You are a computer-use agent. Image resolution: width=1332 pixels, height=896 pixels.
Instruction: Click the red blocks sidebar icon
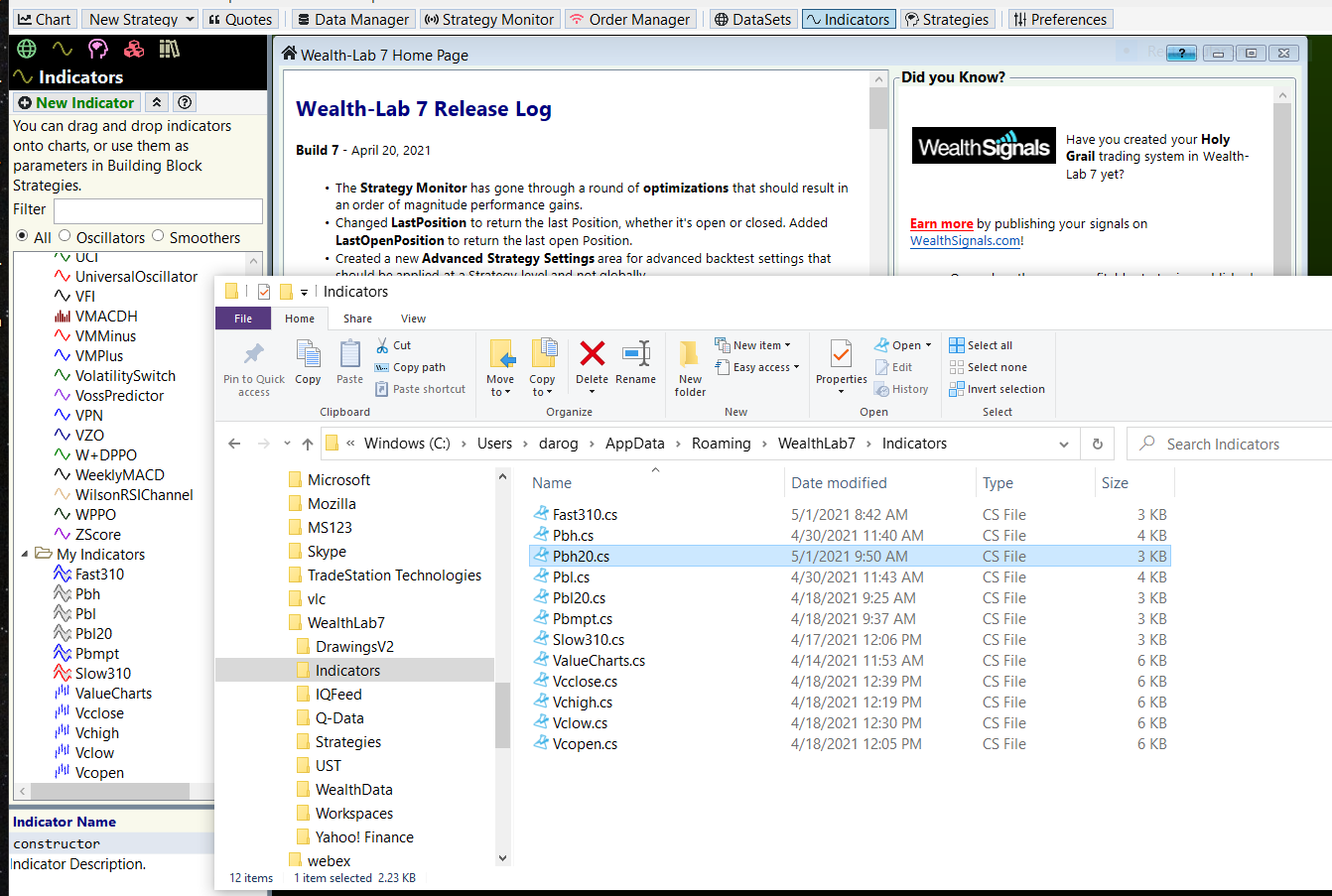pos(134,49)
